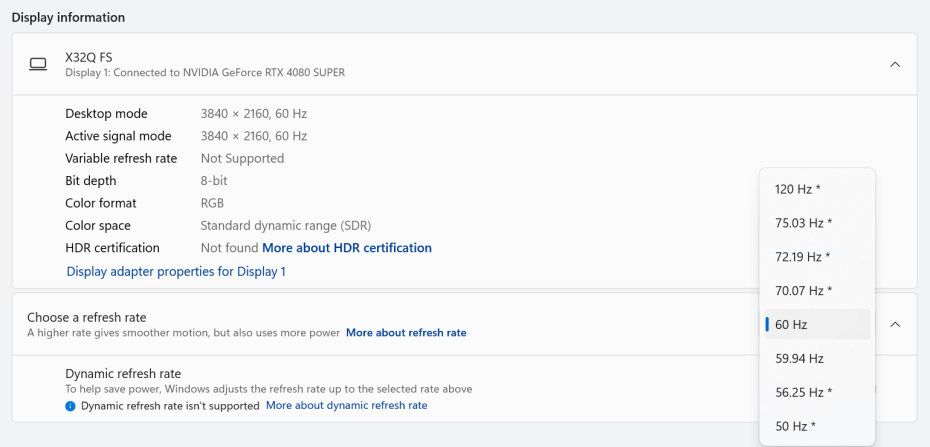The height and width of the screenshot is (447, 930).
Task: Click the Dynamic refresh rate label
Action: tap(123, 373)
